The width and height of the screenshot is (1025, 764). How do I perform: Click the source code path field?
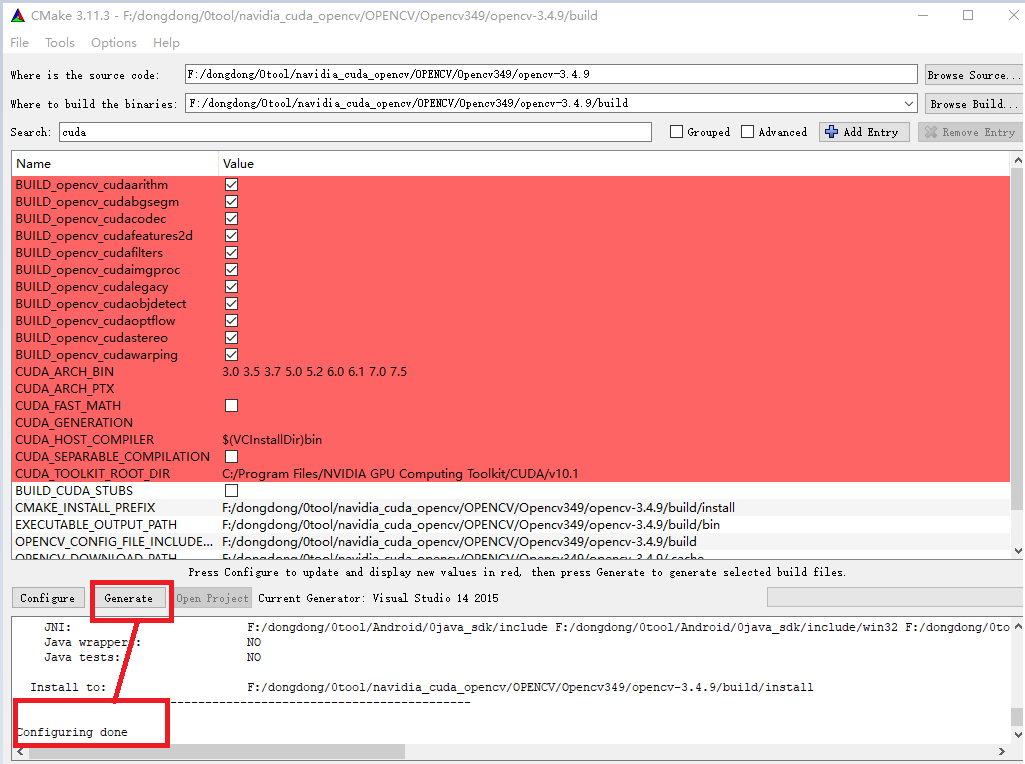(551, 75)
